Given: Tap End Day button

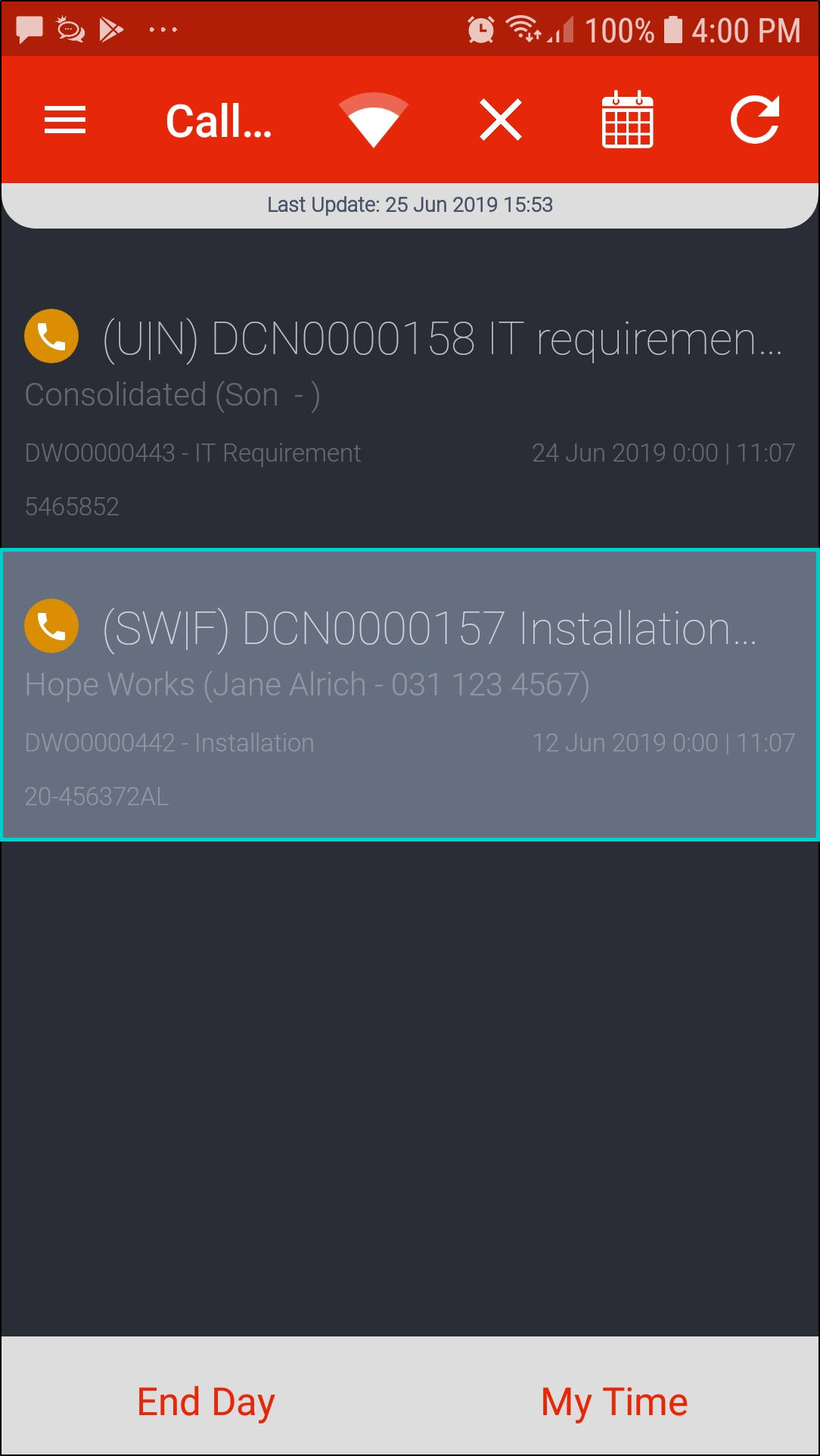Looking at the screenshot, I should click(x=206, y=1402).
